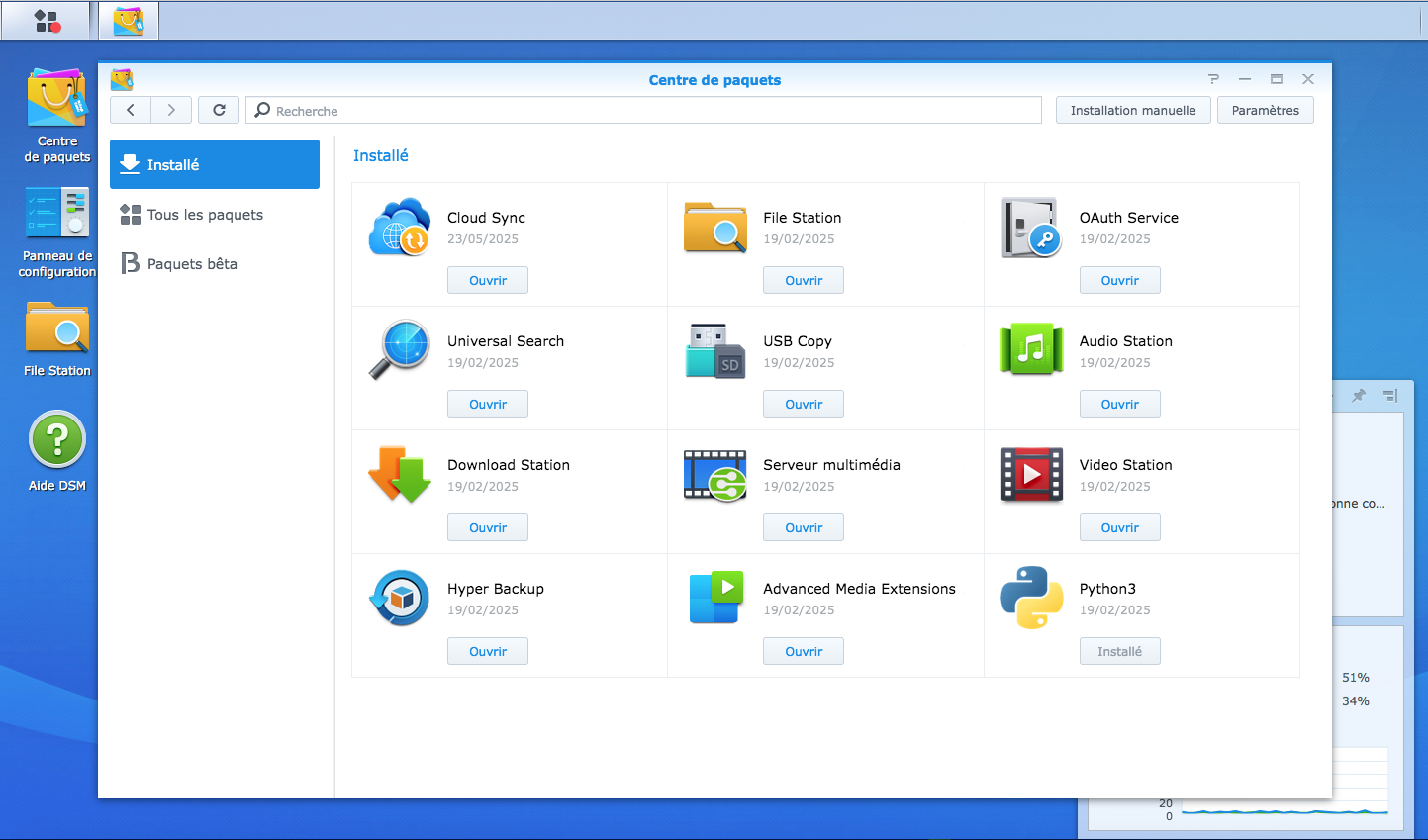Click the USB Copy package icon
1428x840 pixels.
pyautogui.click(x=715, y=350)
